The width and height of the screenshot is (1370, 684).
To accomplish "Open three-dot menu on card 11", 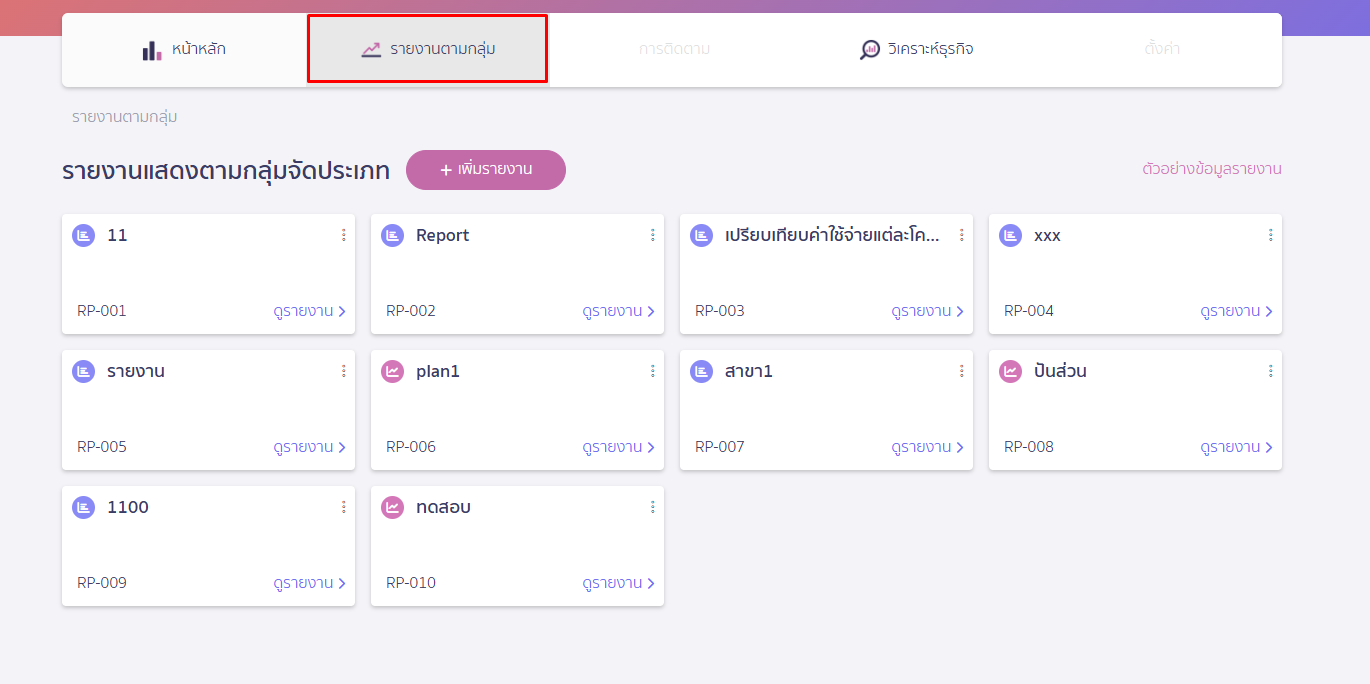I will [x=343, y=235].
